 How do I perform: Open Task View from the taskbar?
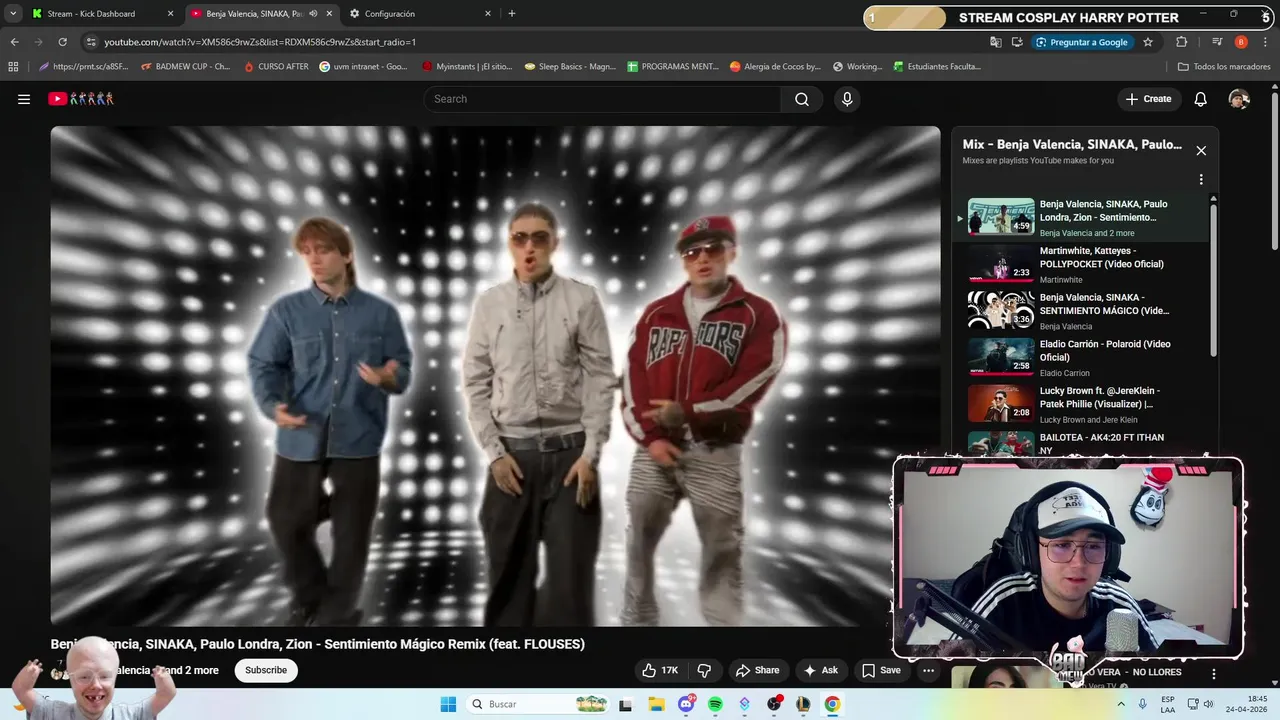[626, 704]
